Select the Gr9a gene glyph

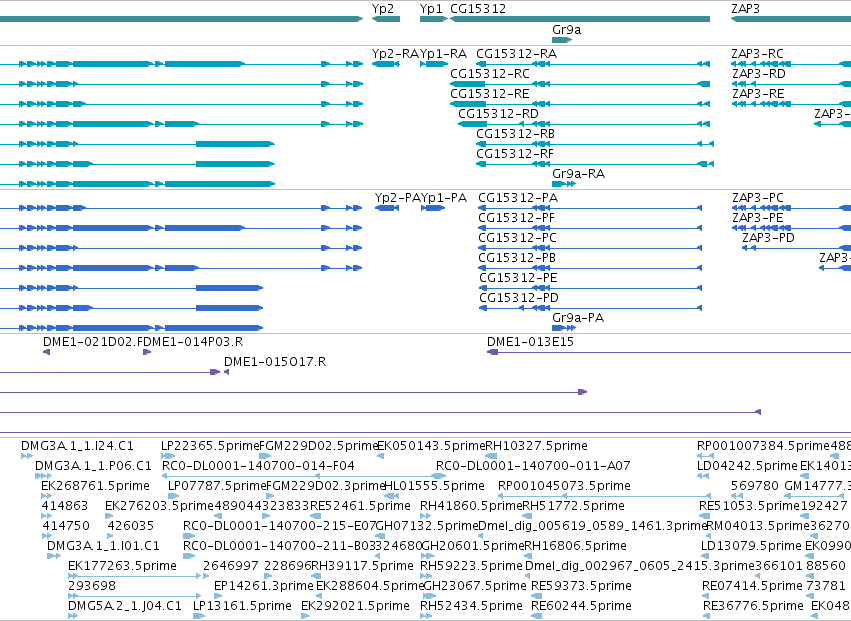pos(562,40)
